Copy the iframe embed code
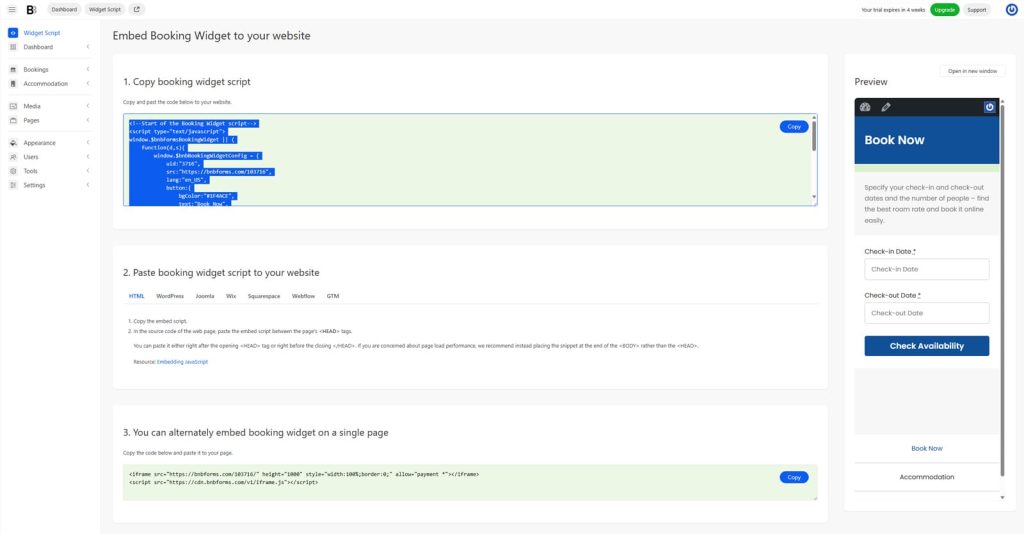The height and width of the screenshot is (534, 1024). tap(793, 477)
